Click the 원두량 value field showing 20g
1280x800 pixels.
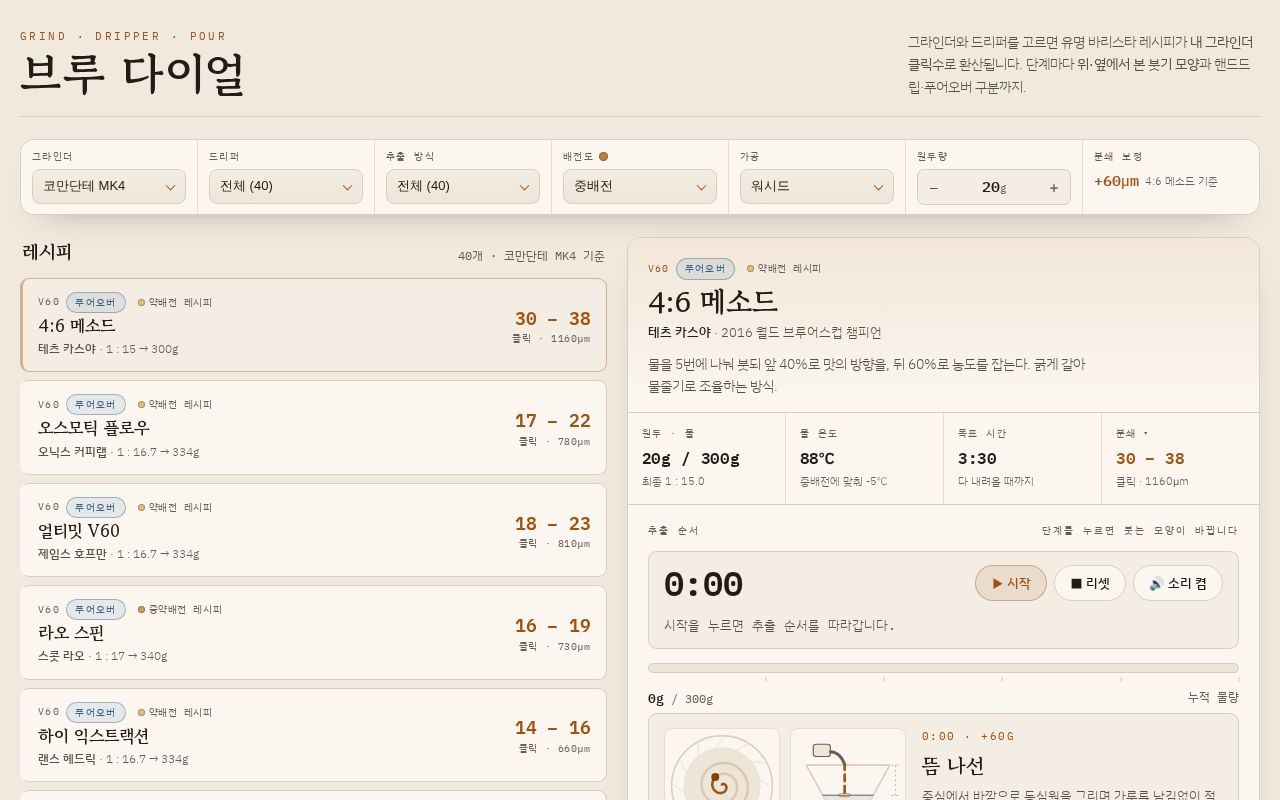click(993, 187)
